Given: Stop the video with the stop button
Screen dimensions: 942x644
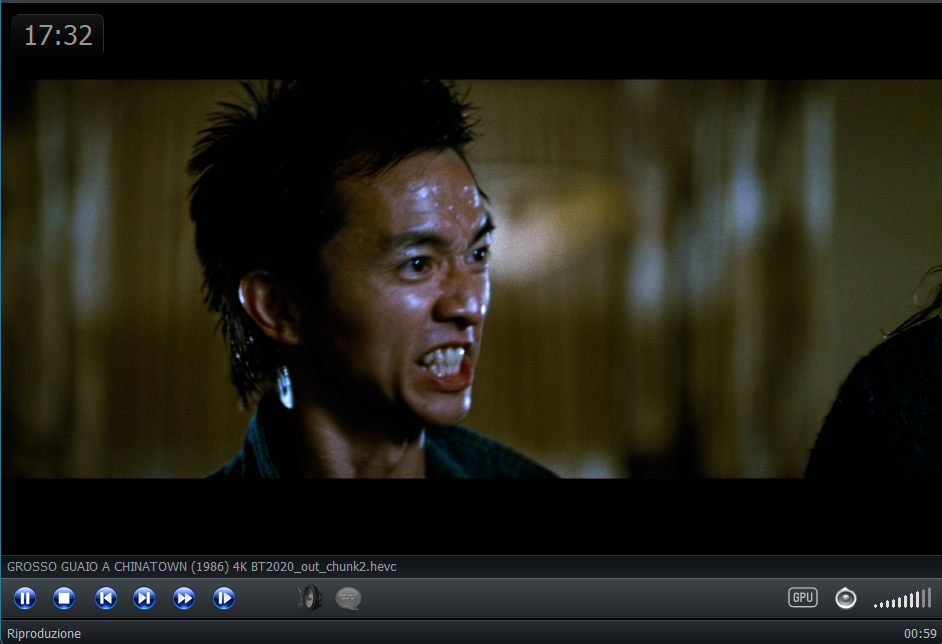Looking at the screenshot, I should click(64, 598).
